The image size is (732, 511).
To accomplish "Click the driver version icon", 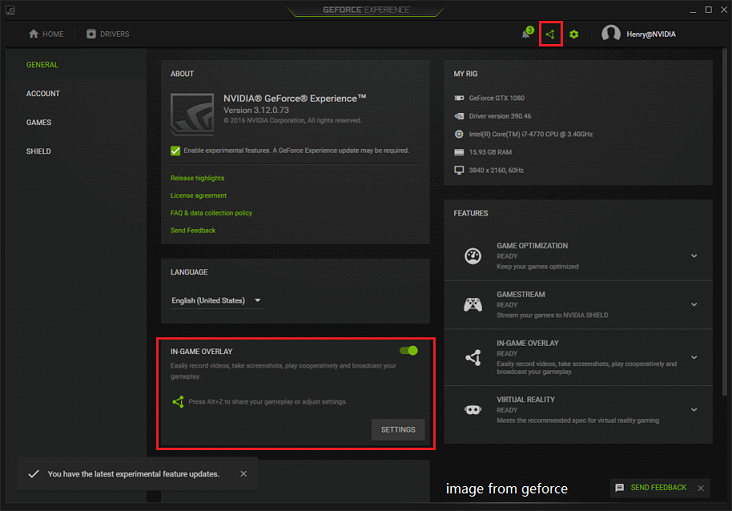I will (x=459, y=116).
